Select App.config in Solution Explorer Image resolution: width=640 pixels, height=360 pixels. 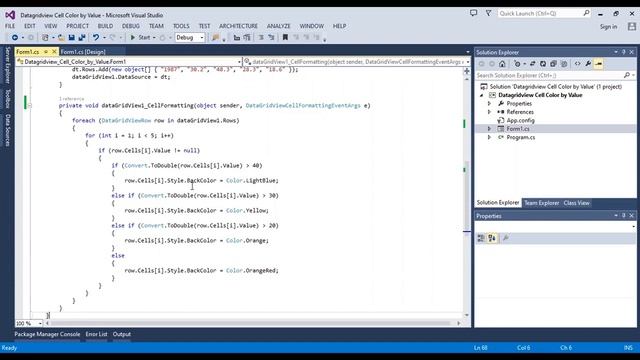tap(520, 120)
